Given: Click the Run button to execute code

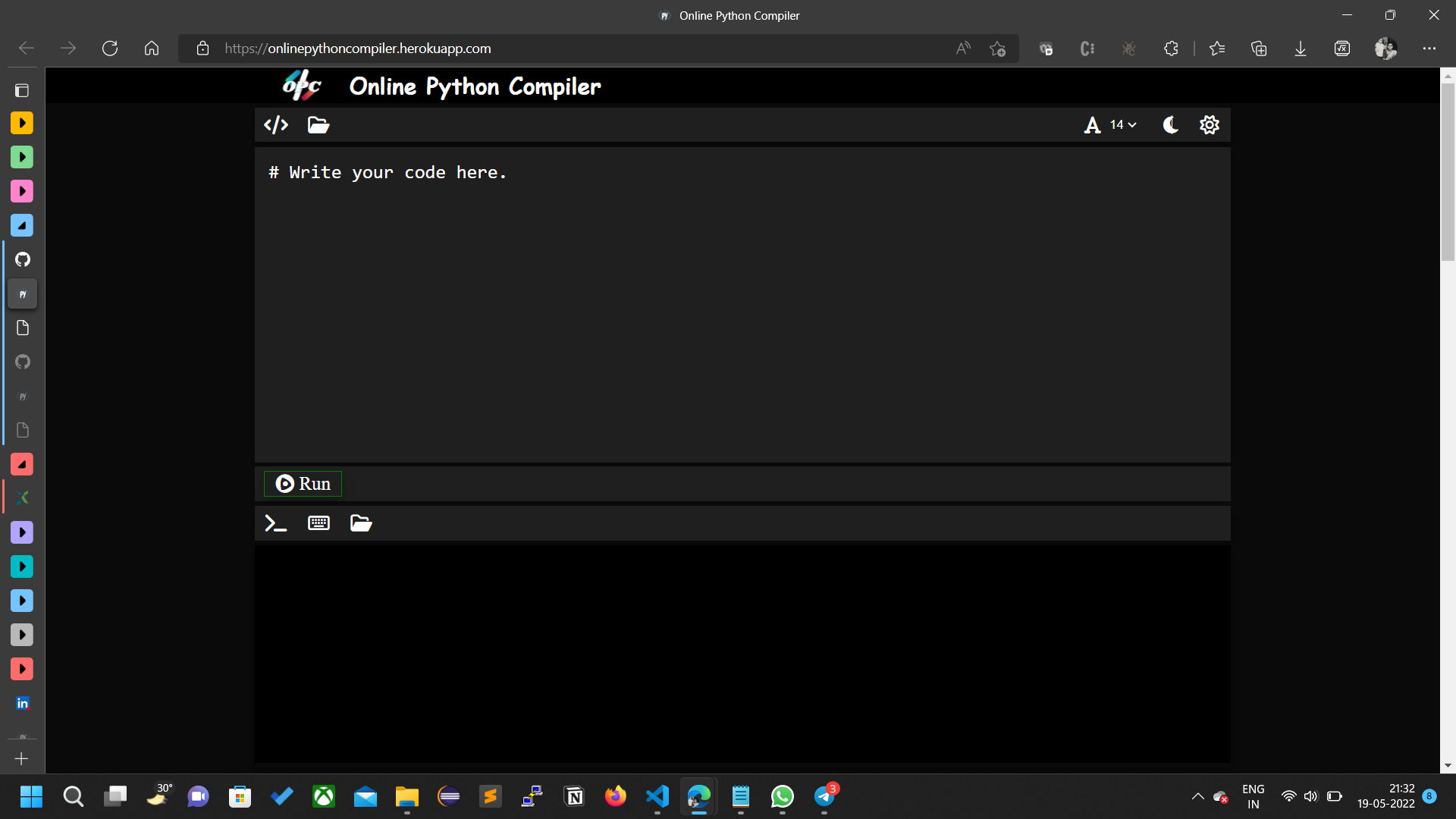Looking at the screenshot, I should 302,483.
